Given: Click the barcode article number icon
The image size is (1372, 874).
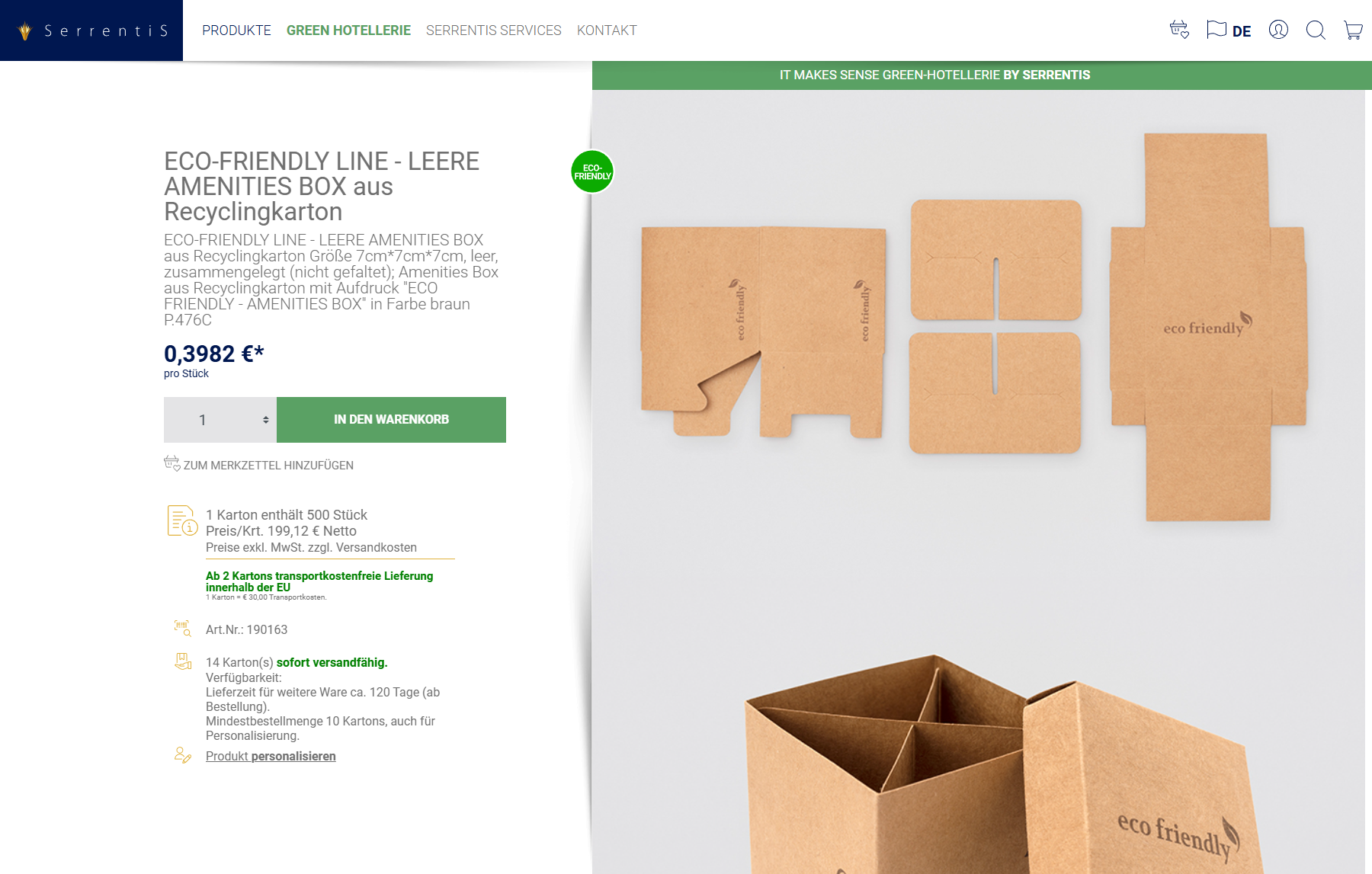Looking at the screenshot, I should click(182, 628).
